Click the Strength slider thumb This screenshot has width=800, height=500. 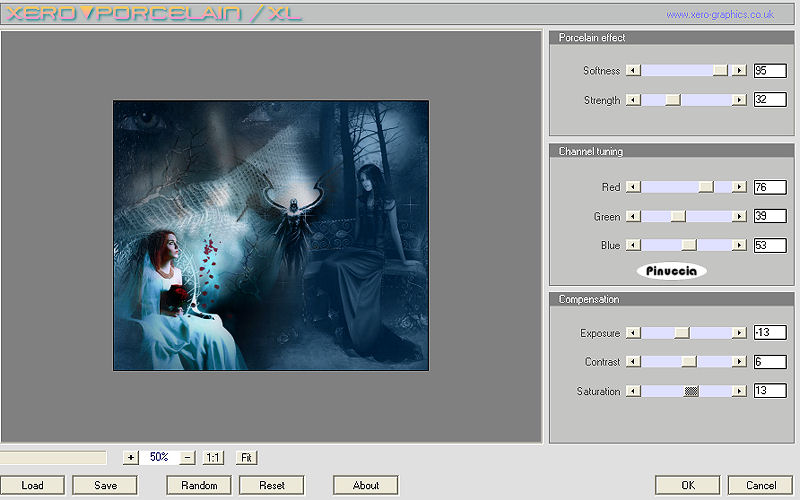click(x=673, y=99)
